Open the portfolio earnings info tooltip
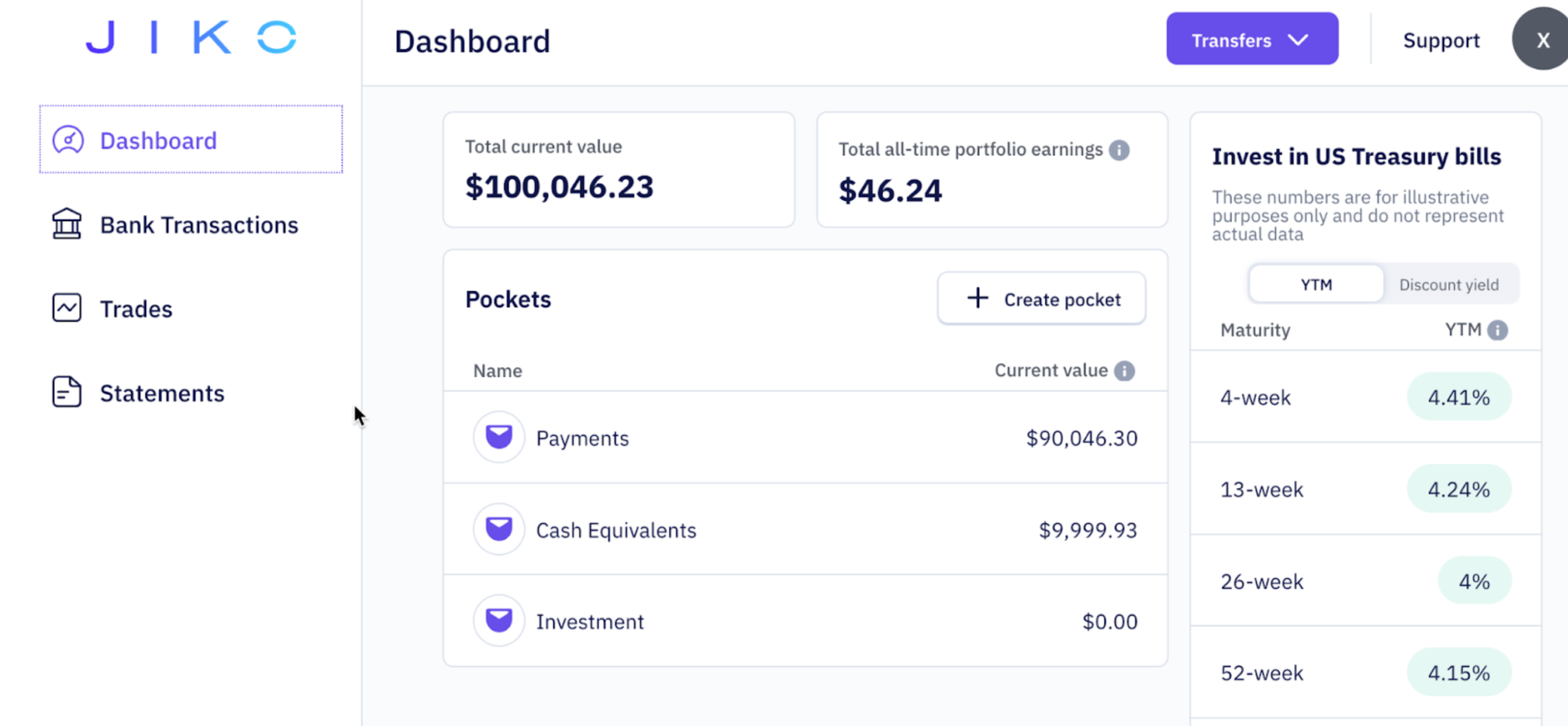 coord(1120,150)
